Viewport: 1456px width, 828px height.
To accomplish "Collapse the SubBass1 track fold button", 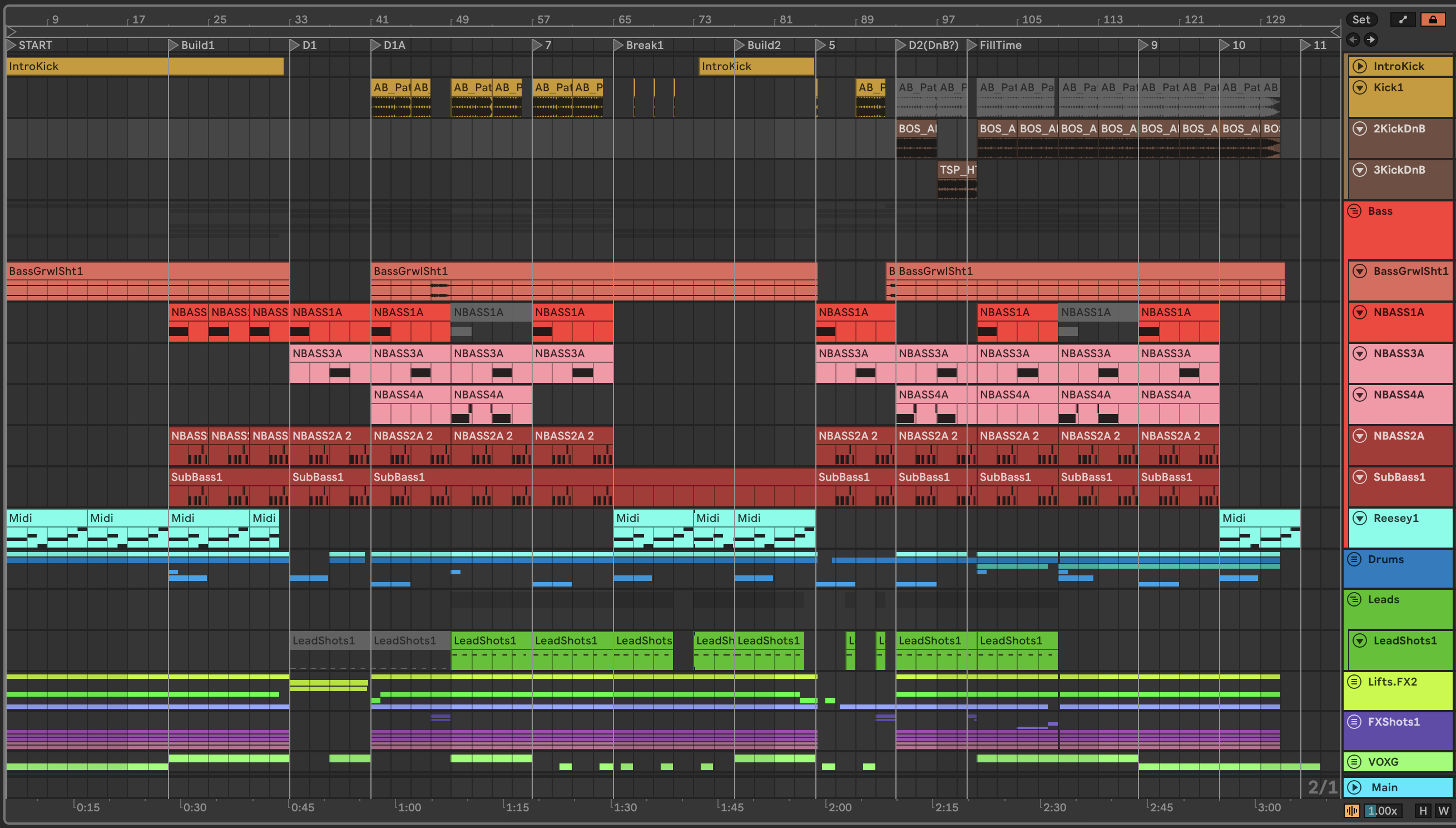I will point(1359,476).
